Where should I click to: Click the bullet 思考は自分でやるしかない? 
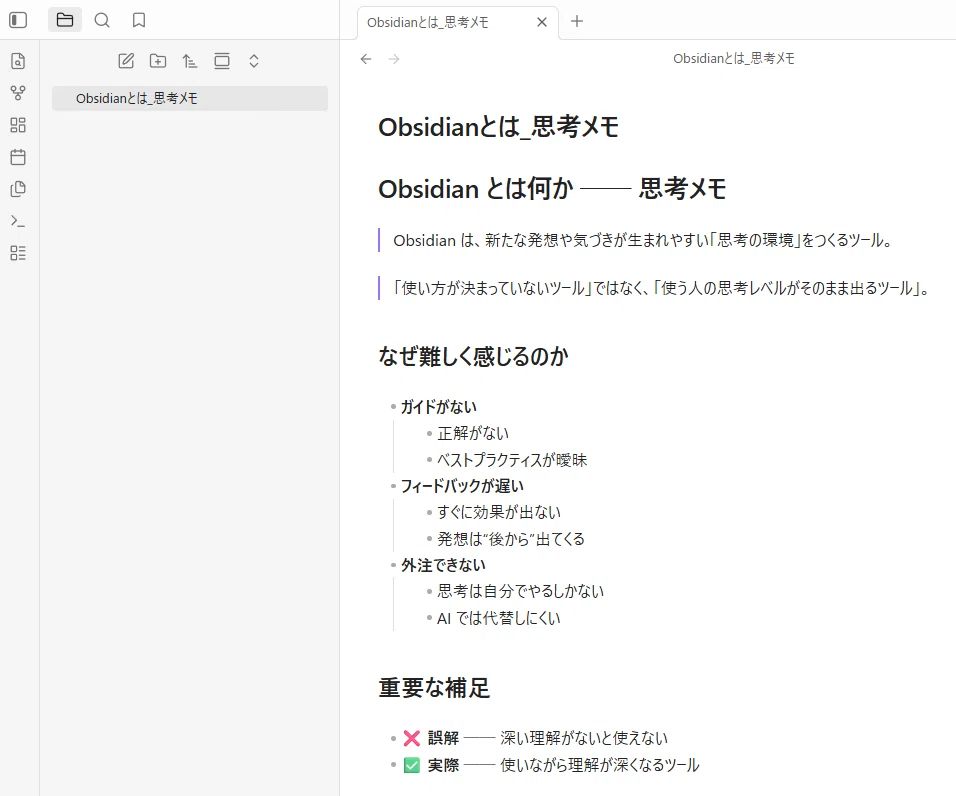pyautogui.click(x=520, y=591)
